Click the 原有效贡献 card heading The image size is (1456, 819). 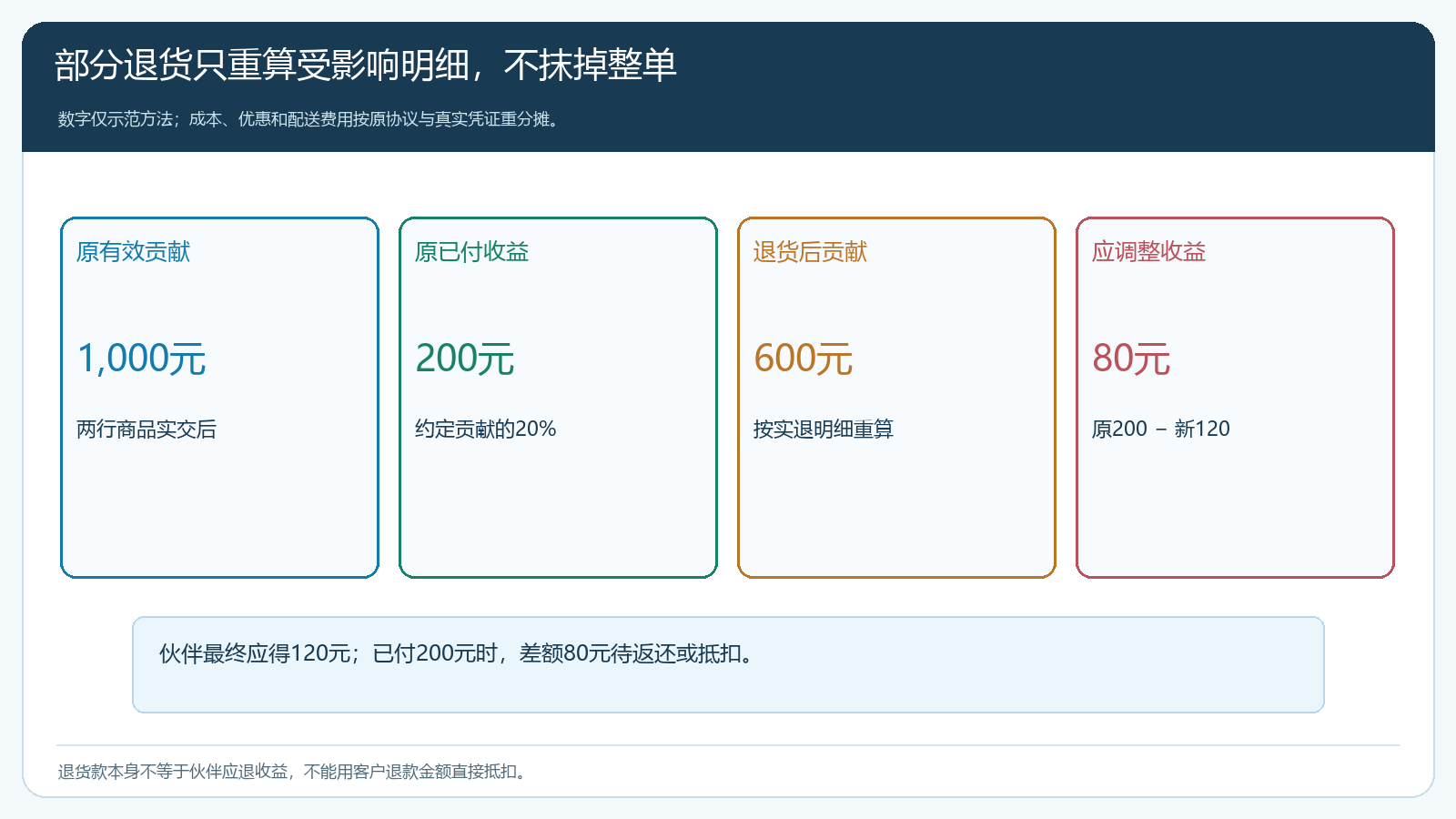[x=133, y=252]
